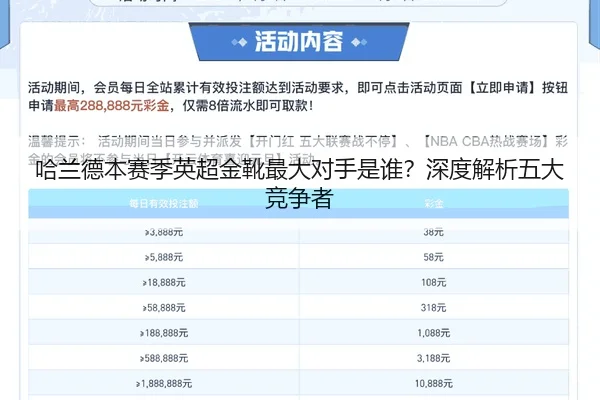This screenshot has height=400, width=600.
Task: Select the 58元 bonus cell
Action: click(x=434, y=257)
